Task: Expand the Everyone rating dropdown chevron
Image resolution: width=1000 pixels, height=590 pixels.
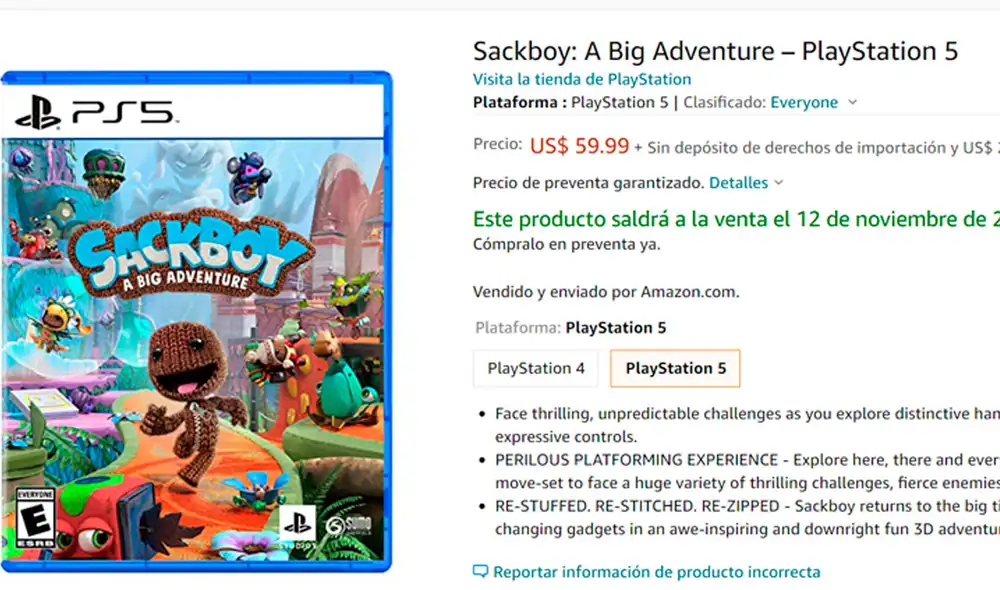Action: [851, 103]
